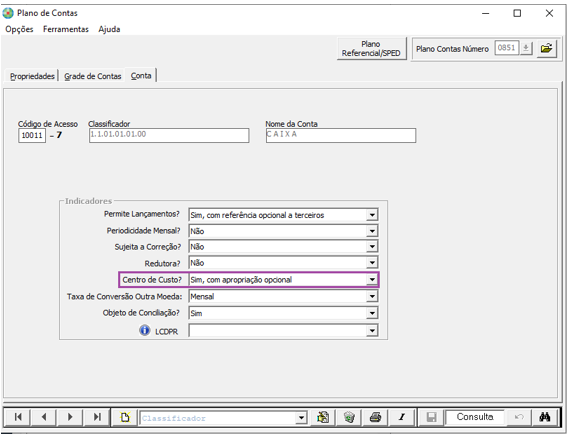
Task: Click the Código de Acesso field
Action: tap(32, 135)
